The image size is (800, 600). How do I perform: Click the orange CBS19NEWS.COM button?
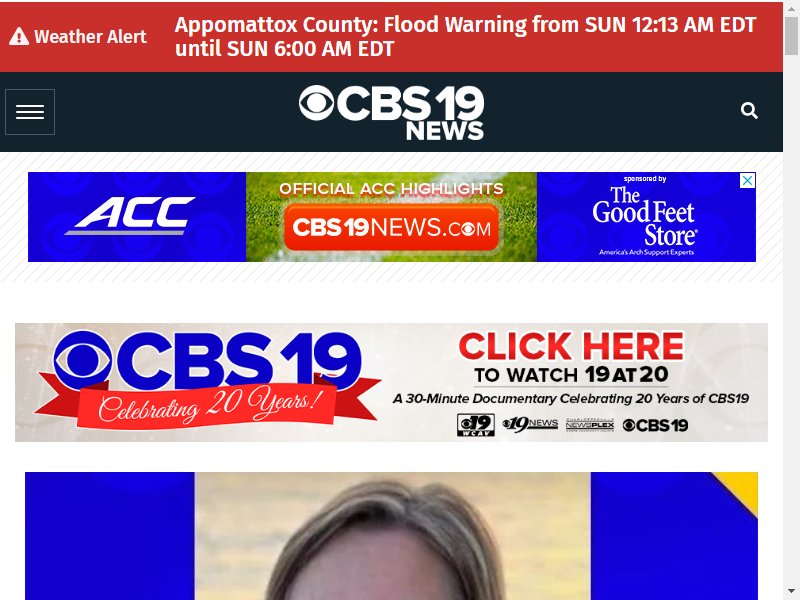391,228
